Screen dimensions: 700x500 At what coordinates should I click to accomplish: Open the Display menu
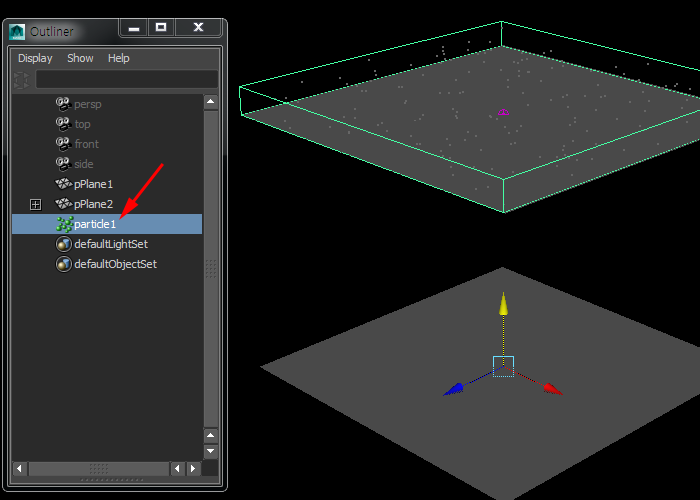(35, 58)
